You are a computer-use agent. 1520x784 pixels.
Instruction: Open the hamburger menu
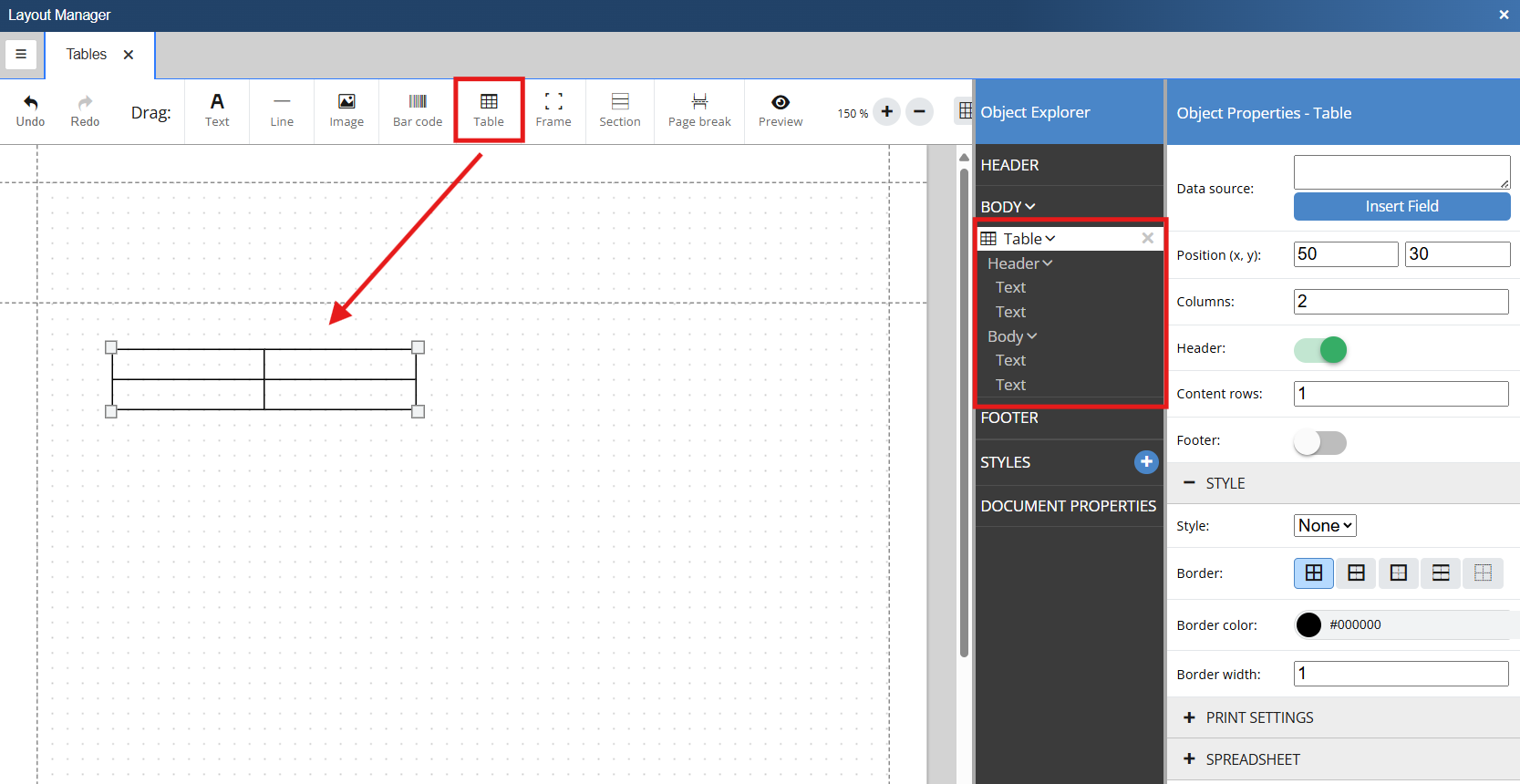point(21,55)
